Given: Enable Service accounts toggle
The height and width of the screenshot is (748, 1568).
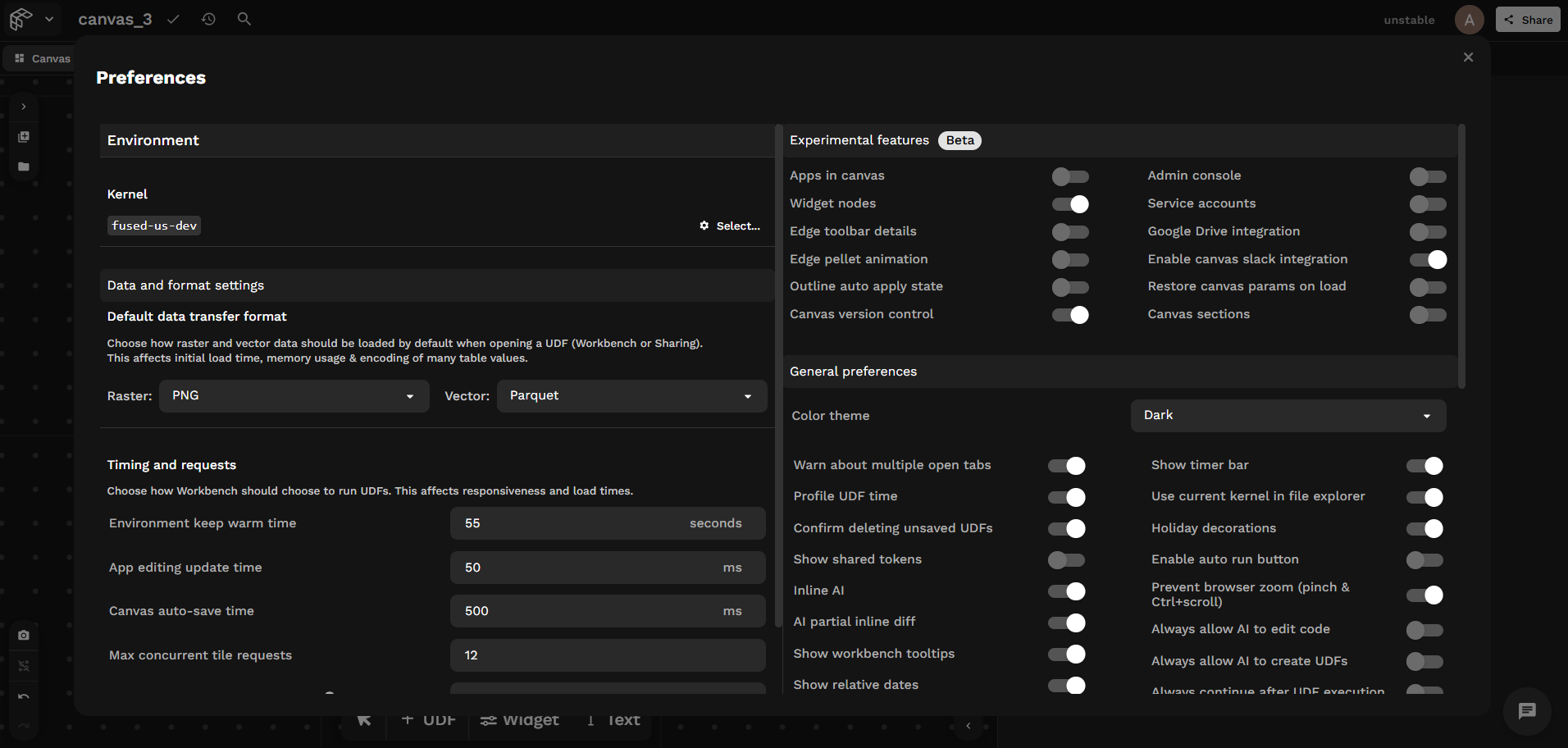Looking at the screenshot, I should [x=1428, y=204].
